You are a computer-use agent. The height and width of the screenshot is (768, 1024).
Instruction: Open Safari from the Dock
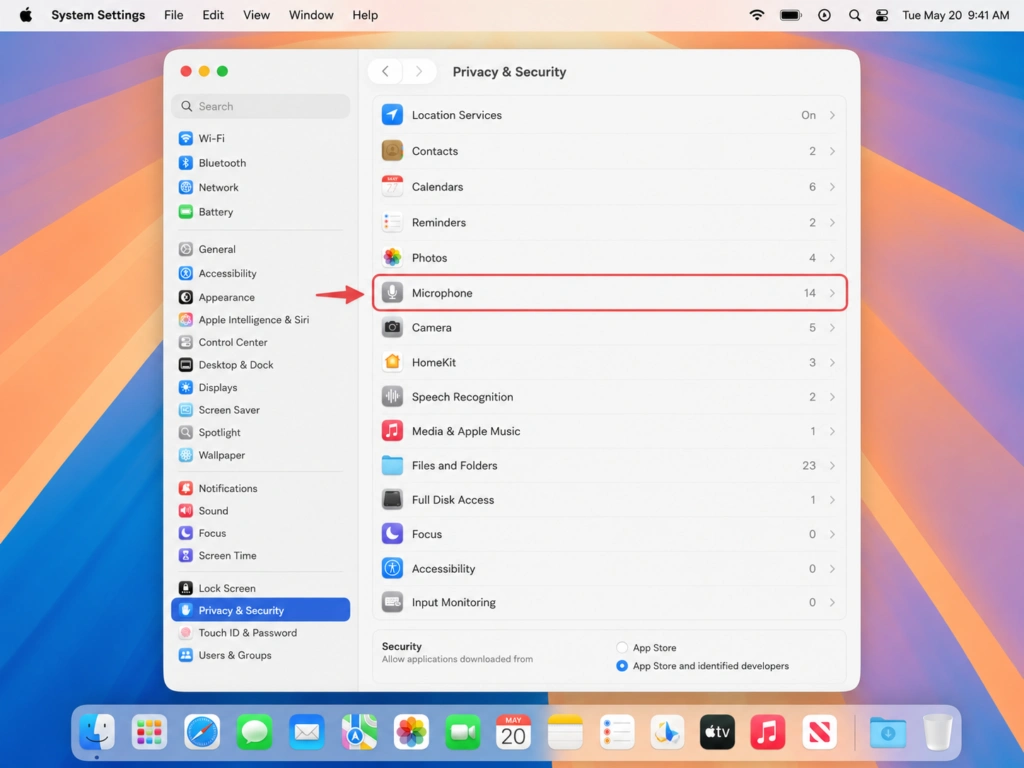coord(202,731)
